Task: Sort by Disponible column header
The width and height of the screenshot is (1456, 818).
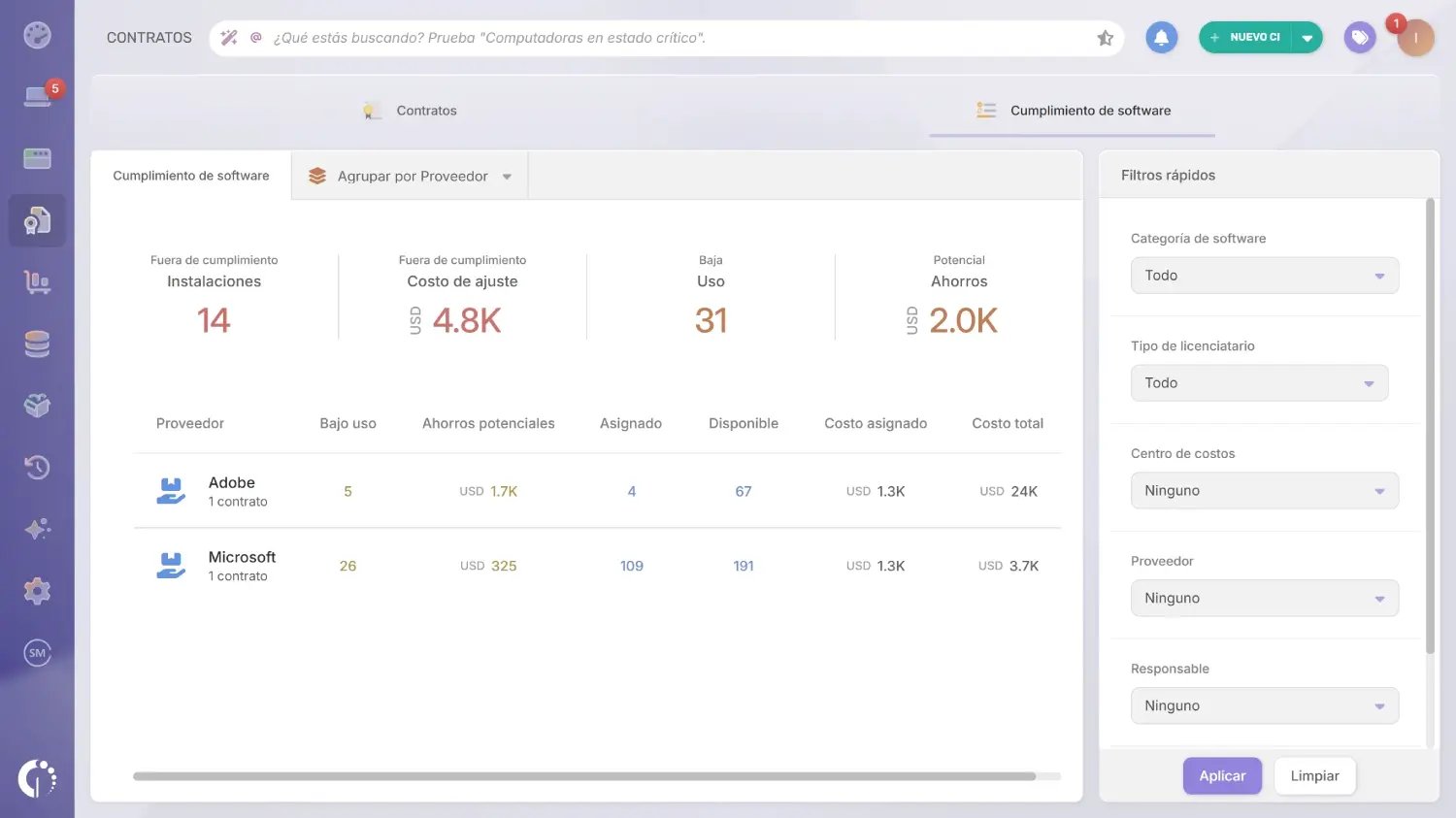Action: pyautogui.click(x=744, y=423)
